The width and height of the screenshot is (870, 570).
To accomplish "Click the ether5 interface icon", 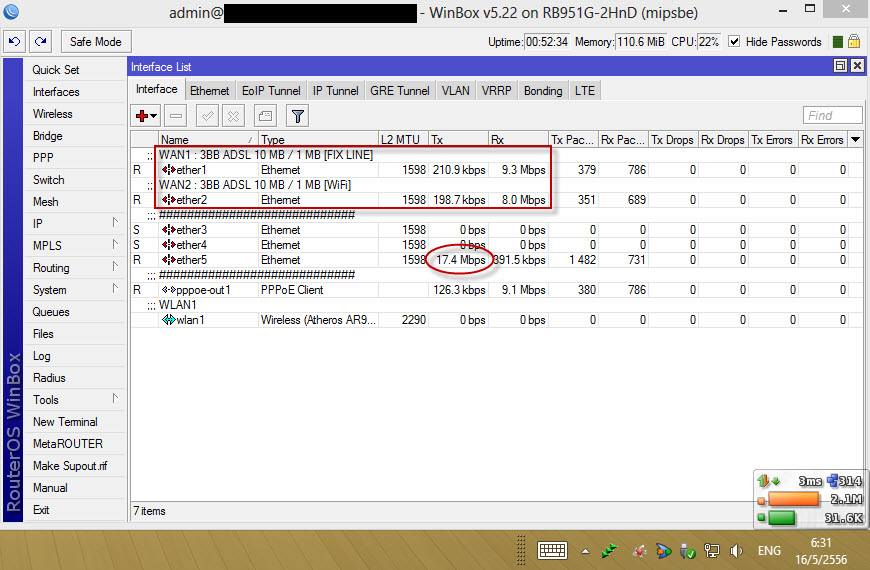I will pyautogui.click(x=168, y=260).
